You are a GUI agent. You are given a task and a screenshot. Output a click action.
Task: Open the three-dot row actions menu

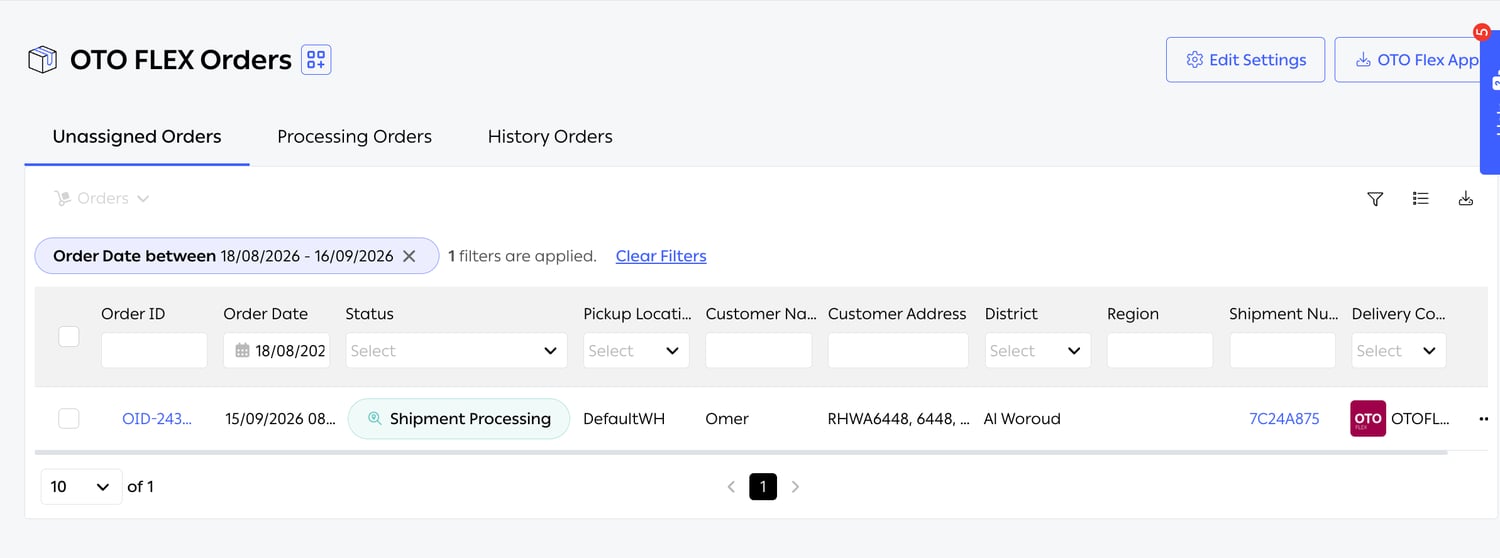(1484, 419)
